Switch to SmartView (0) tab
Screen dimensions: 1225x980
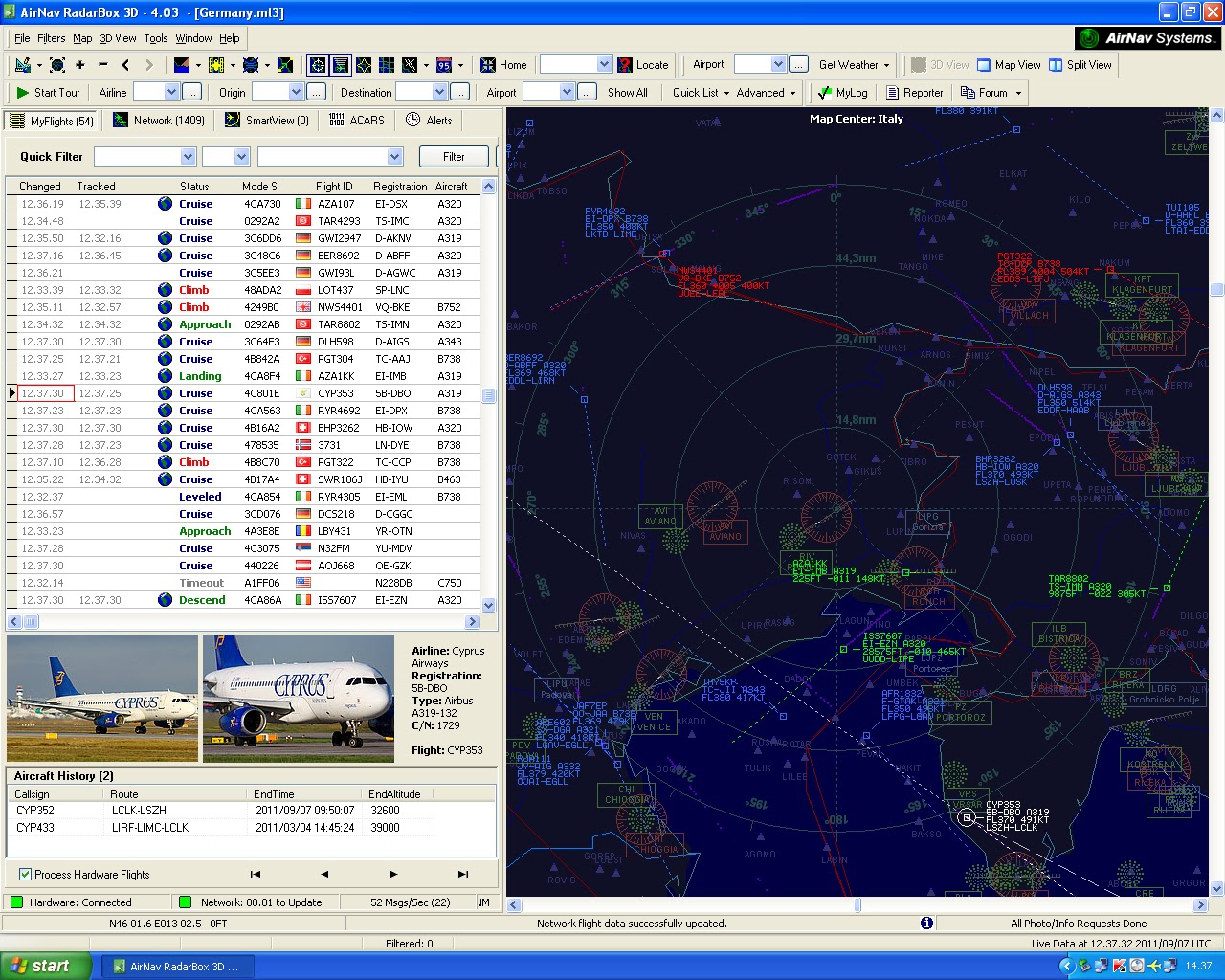267,121
